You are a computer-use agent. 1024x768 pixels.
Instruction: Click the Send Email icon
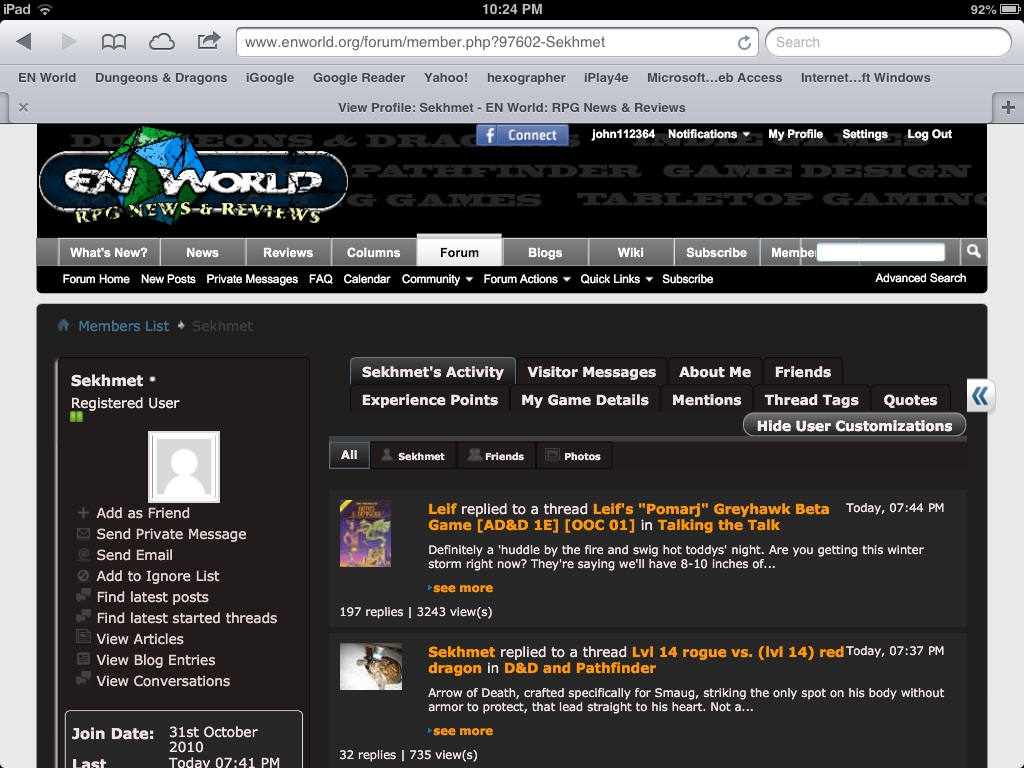83,554
